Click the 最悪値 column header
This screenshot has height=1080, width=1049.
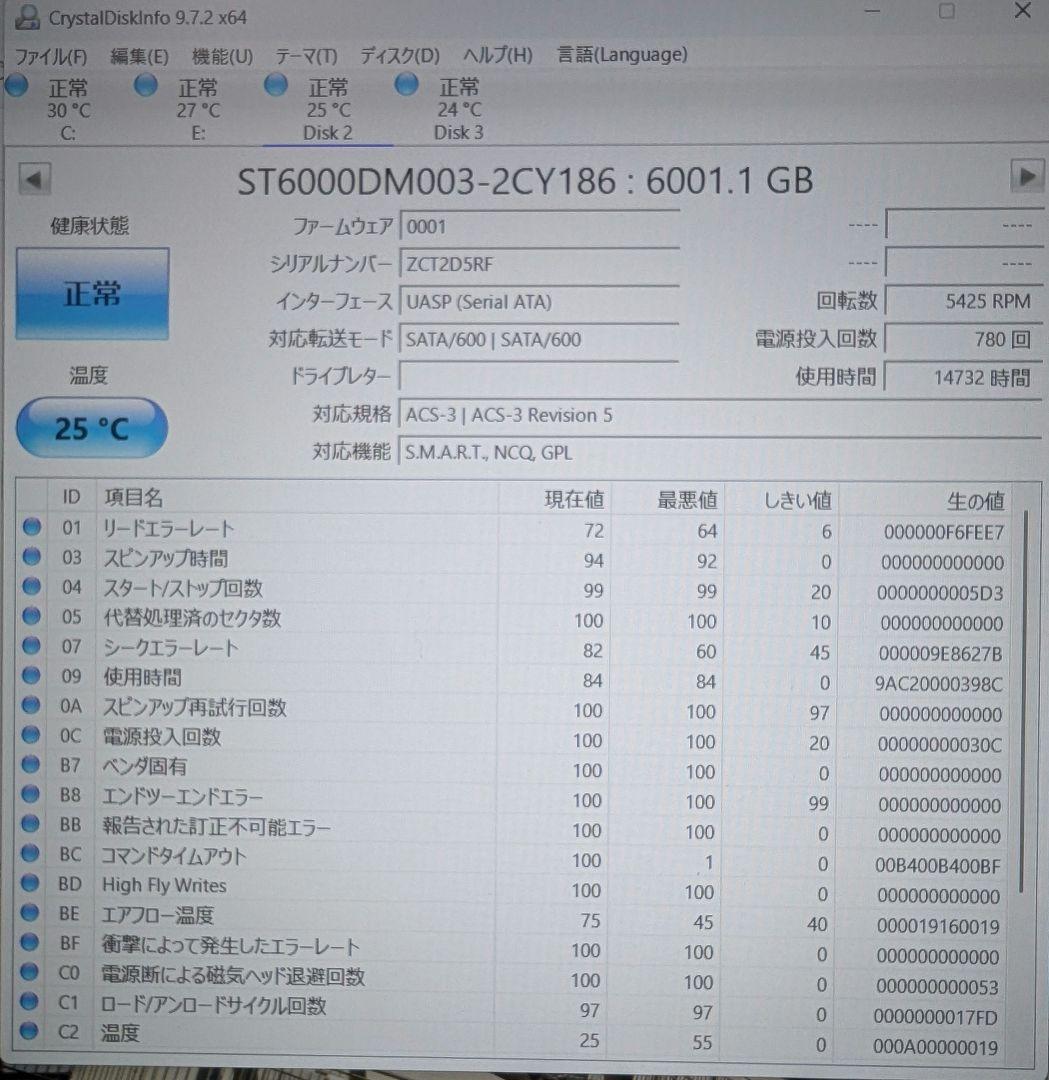(668, 499)
